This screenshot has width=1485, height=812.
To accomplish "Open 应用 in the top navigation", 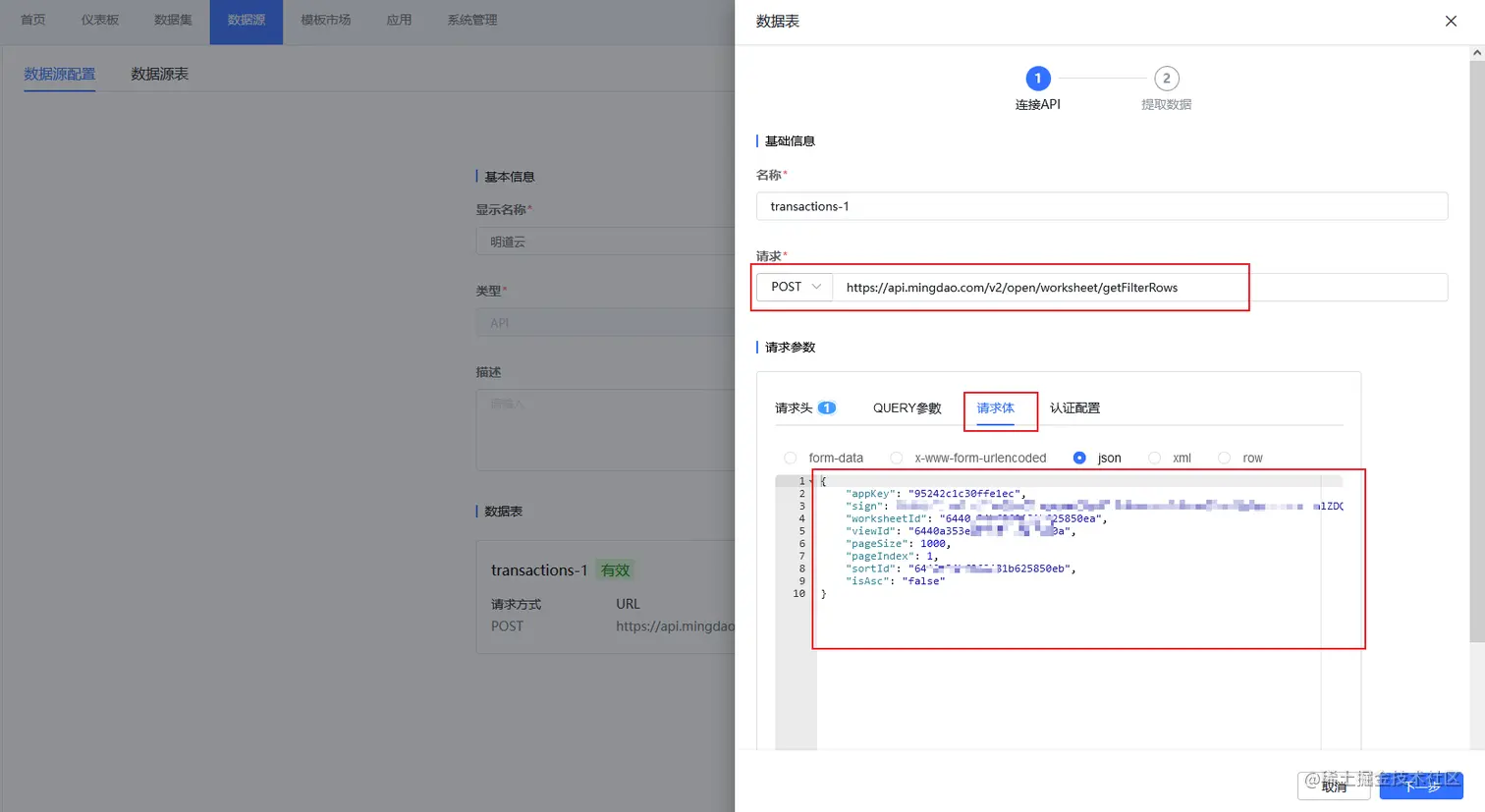I will [399, 20].
